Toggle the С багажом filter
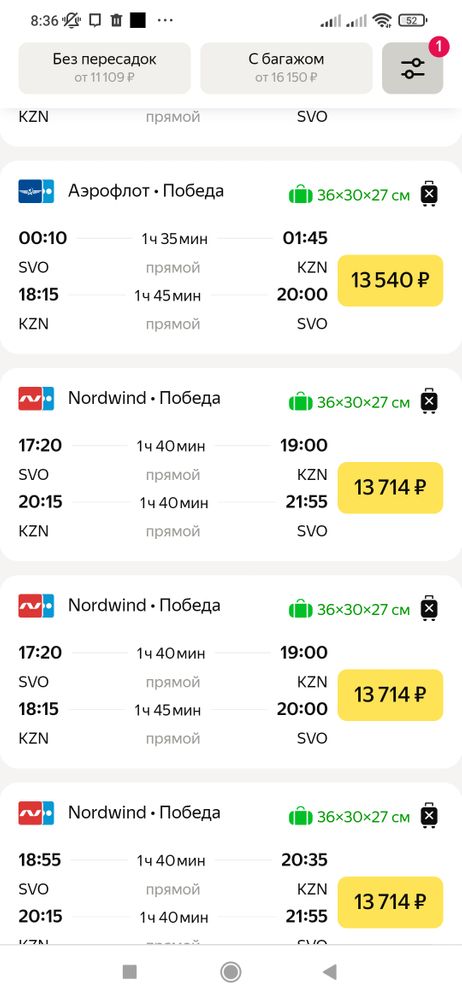 click(287, 68)
